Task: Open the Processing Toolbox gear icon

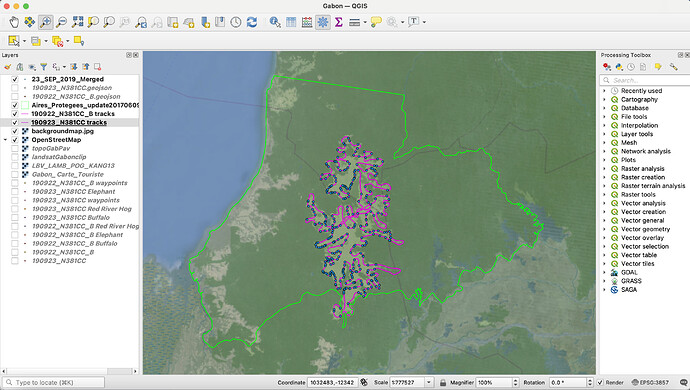Action: point(323,22)
